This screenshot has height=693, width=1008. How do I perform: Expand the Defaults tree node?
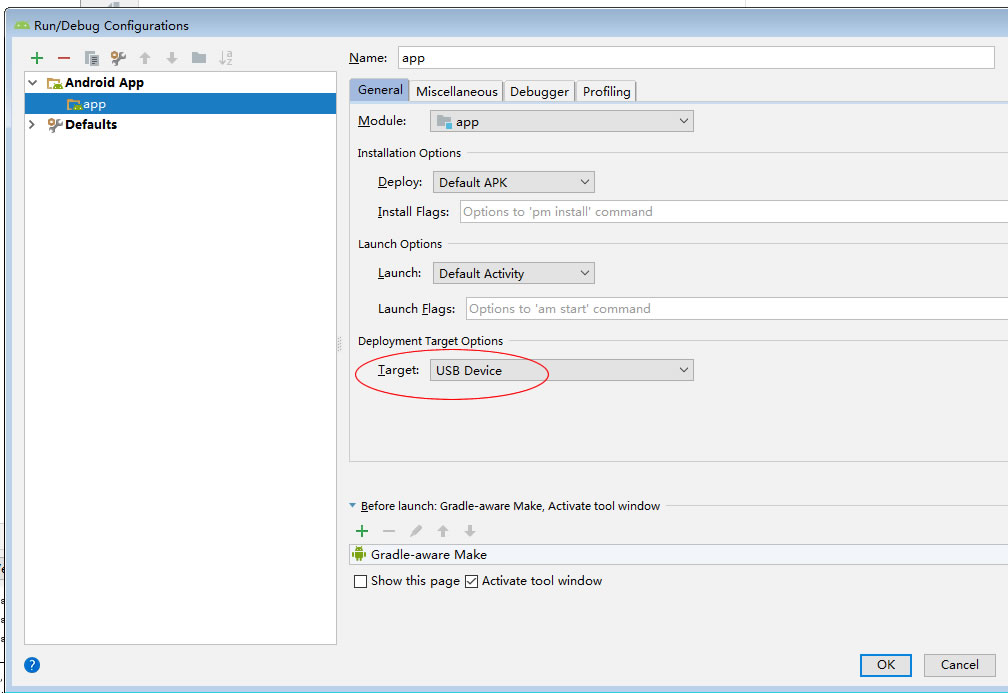(x=32, y=125)
